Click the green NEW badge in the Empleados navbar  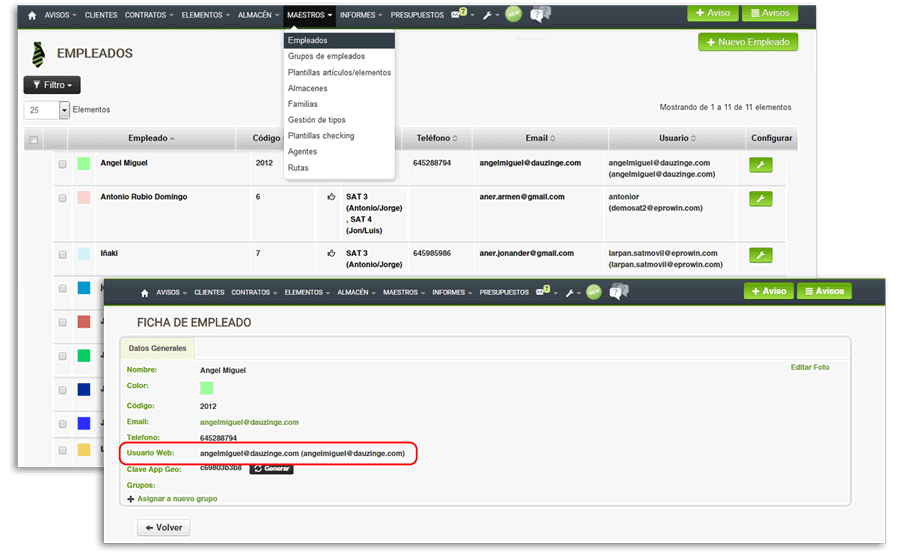pos(513,14)
